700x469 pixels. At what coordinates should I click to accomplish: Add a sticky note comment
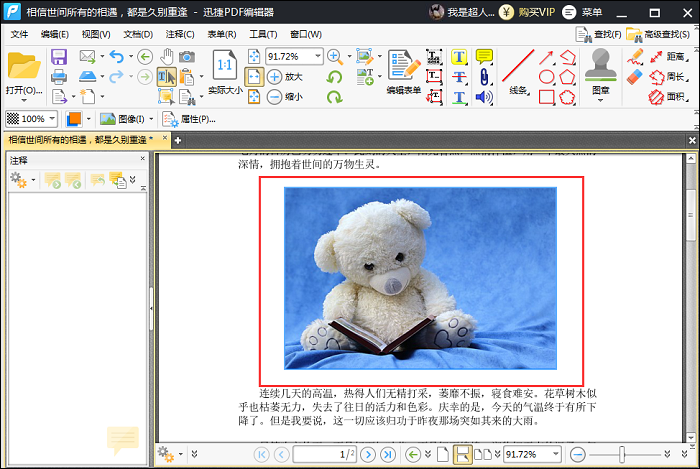(484, 57)
